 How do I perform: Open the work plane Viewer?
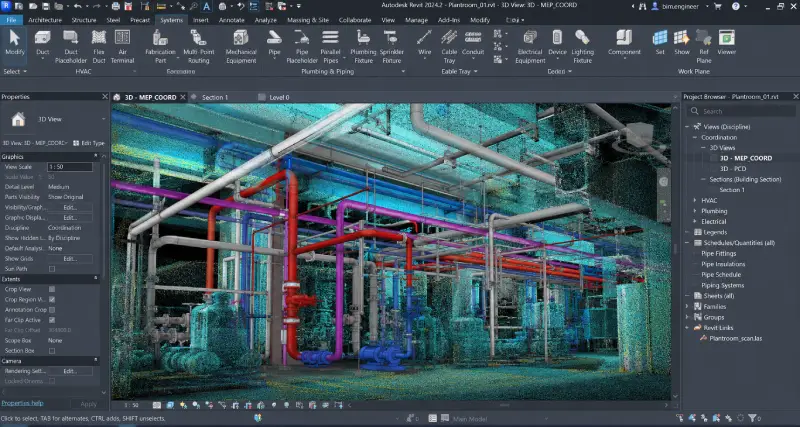727,43
